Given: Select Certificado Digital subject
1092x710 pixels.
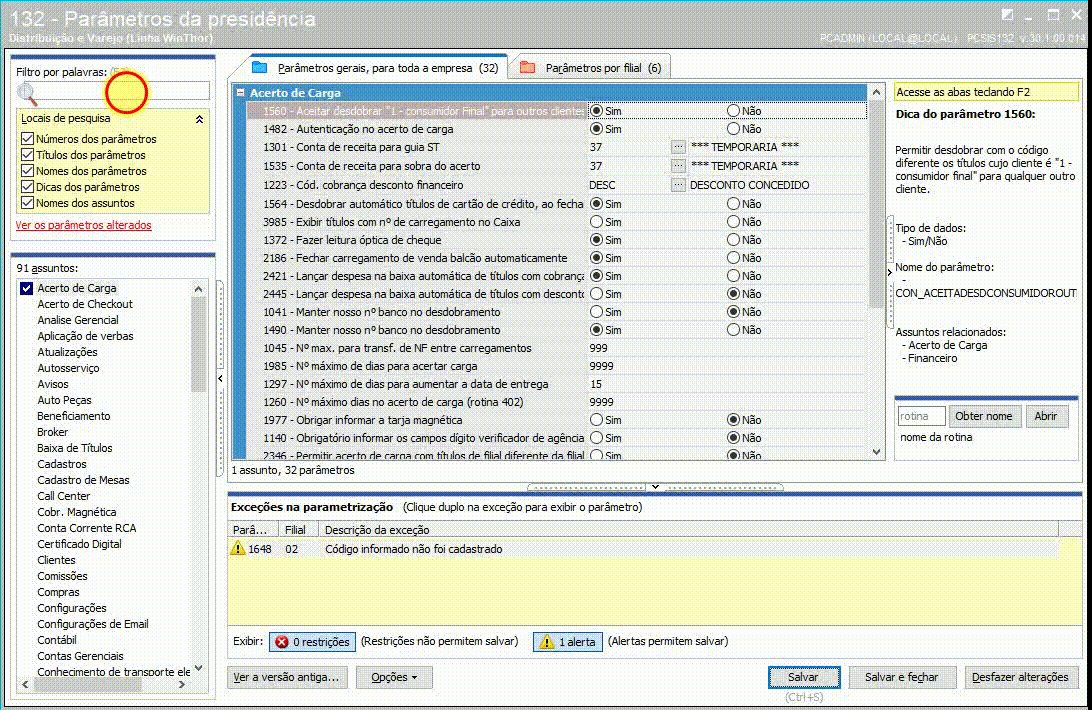Looking at the screenshot, I should (79, 544).
